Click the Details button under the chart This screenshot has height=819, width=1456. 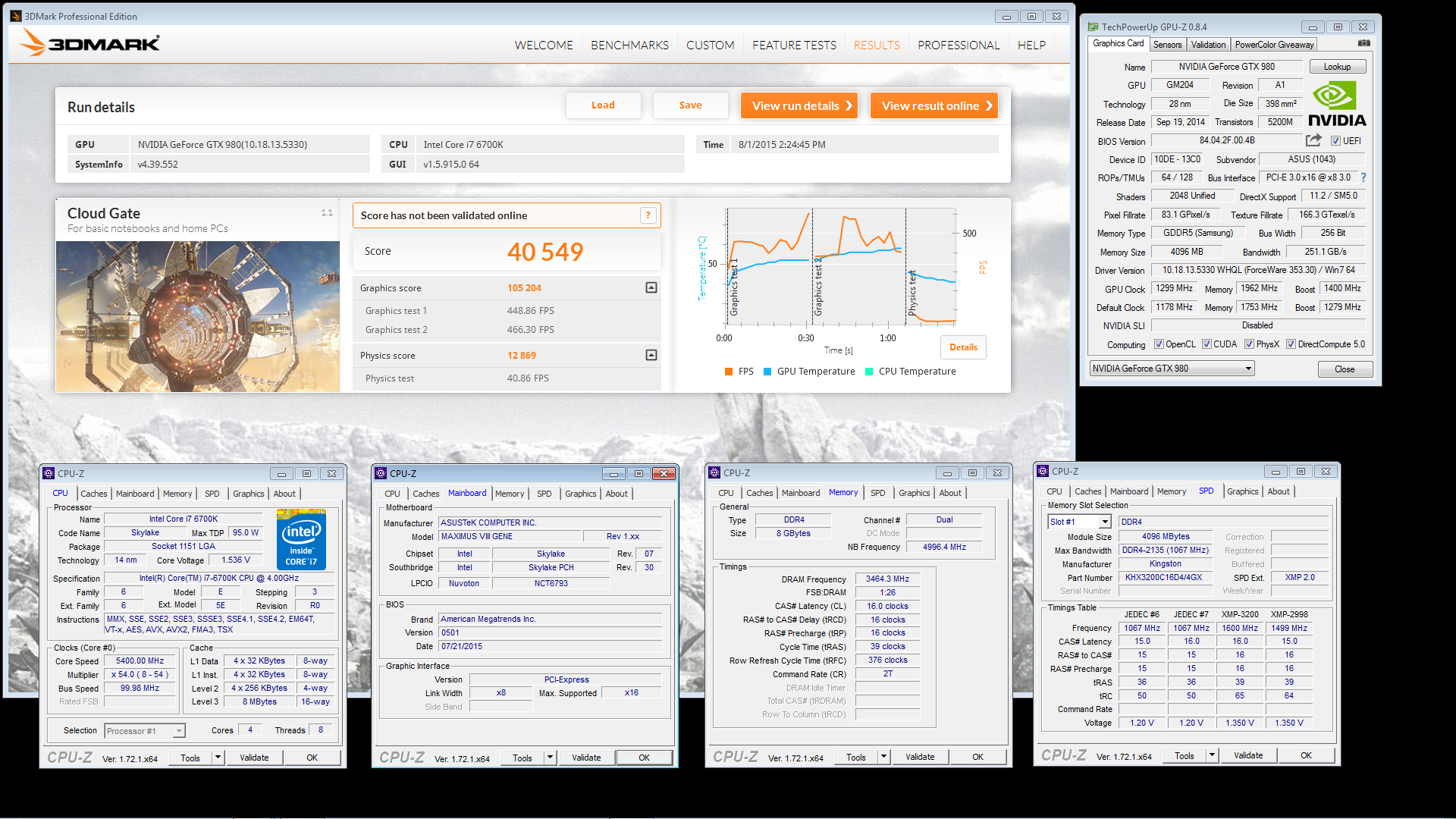(x=963, y=347)
